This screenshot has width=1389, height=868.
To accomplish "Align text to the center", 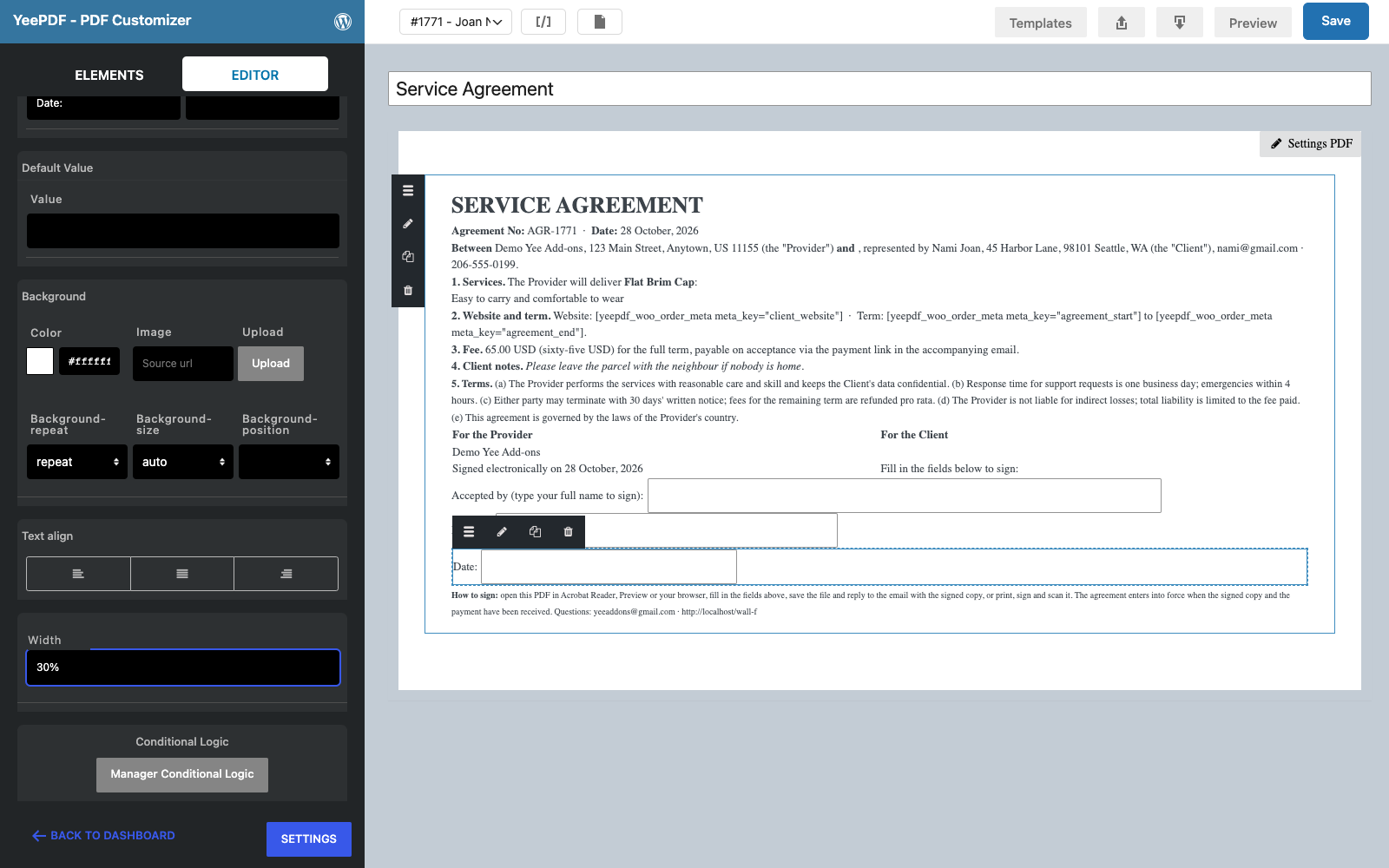I will pyautogui.click(x=182, y=574).
